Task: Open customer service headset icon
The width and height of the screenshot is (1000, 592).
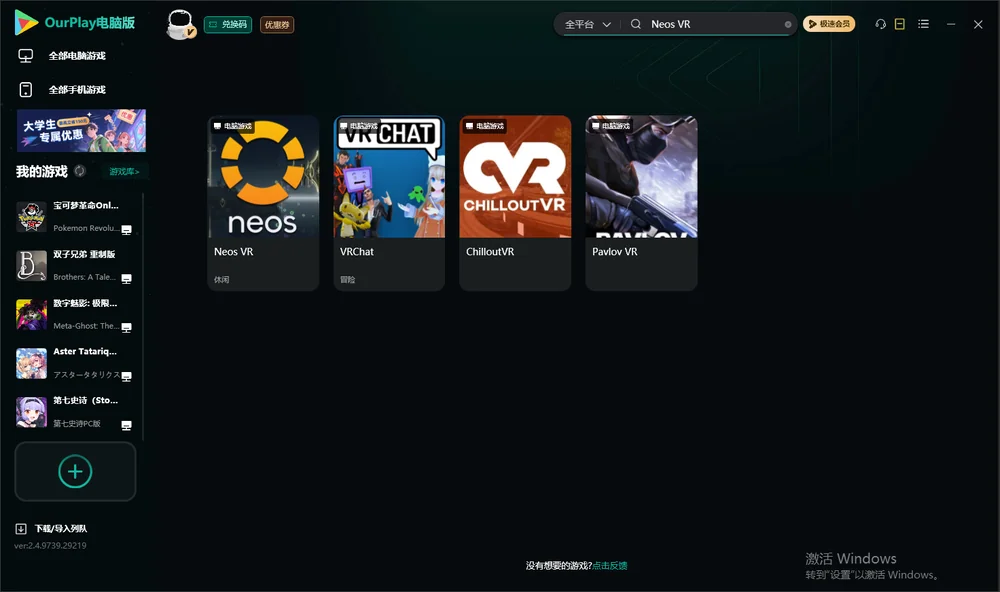Action: pos(881,24)
